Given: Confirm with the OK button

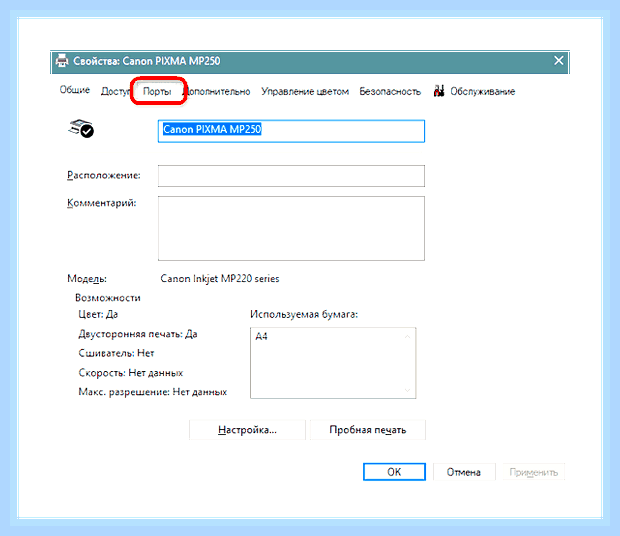Looking at the screenshot, I should click(394, 472).
